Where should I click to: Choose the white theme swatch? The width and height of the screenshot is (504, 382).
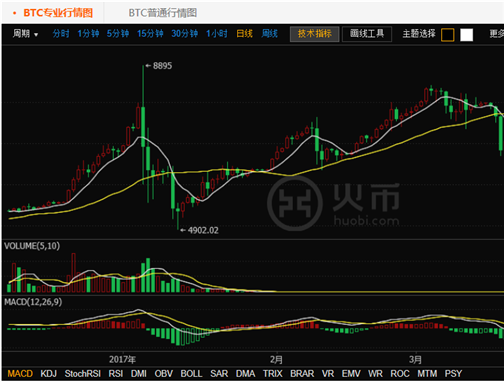pos(466,35)
